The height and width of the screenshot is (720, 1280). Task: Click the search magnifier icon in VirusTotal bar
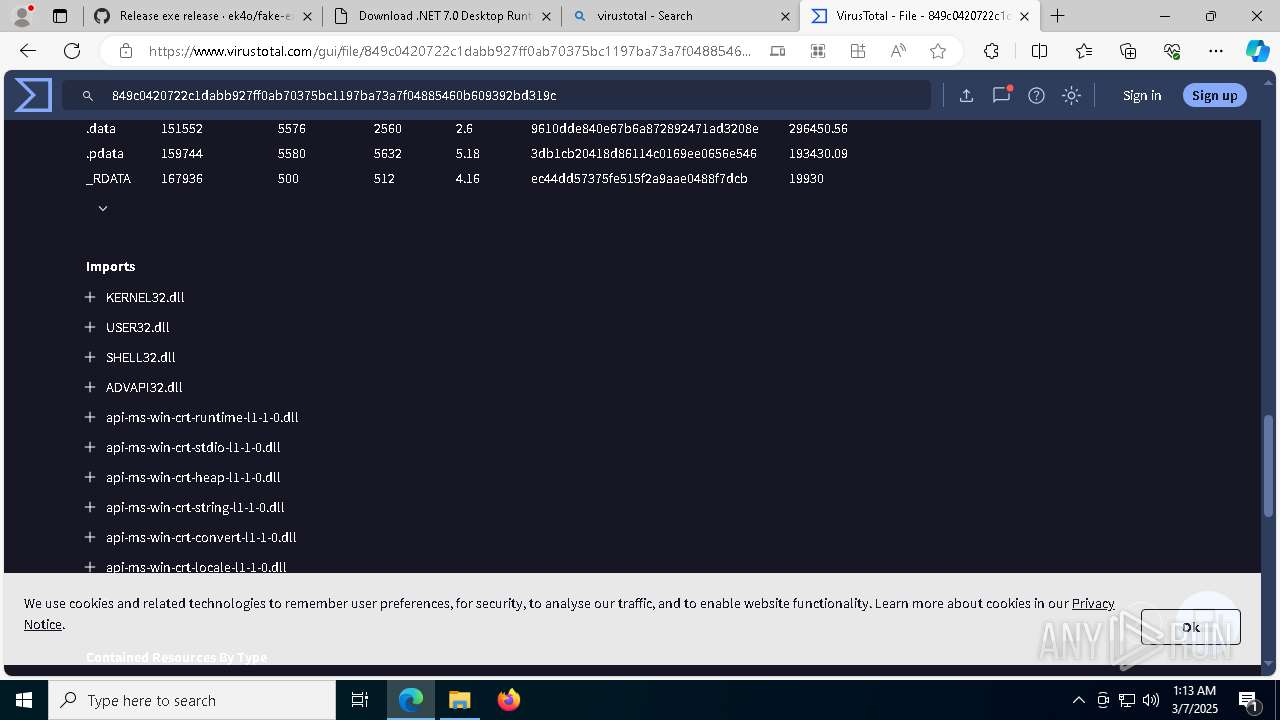[88, 96]
